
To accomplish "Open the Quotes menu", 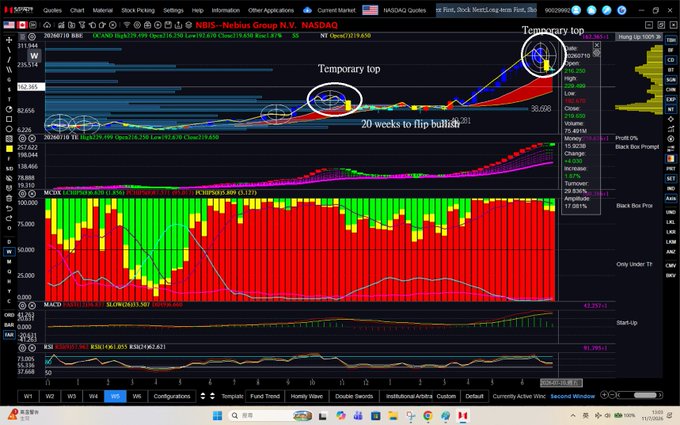I will (52, 10).
